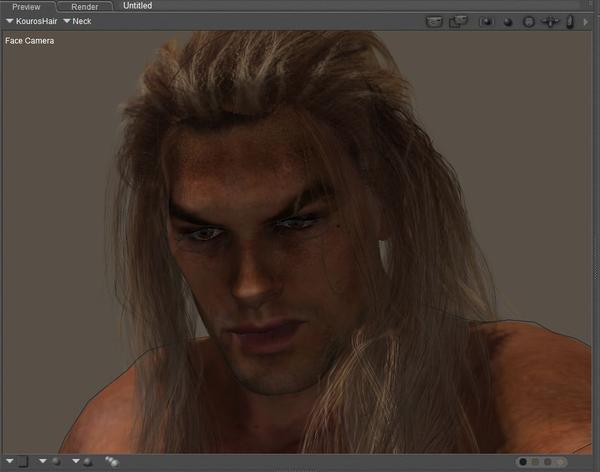Click the ring-shaped circle icon in top toolbar
The height and width of the screenshot is (472, 600).
528,22
